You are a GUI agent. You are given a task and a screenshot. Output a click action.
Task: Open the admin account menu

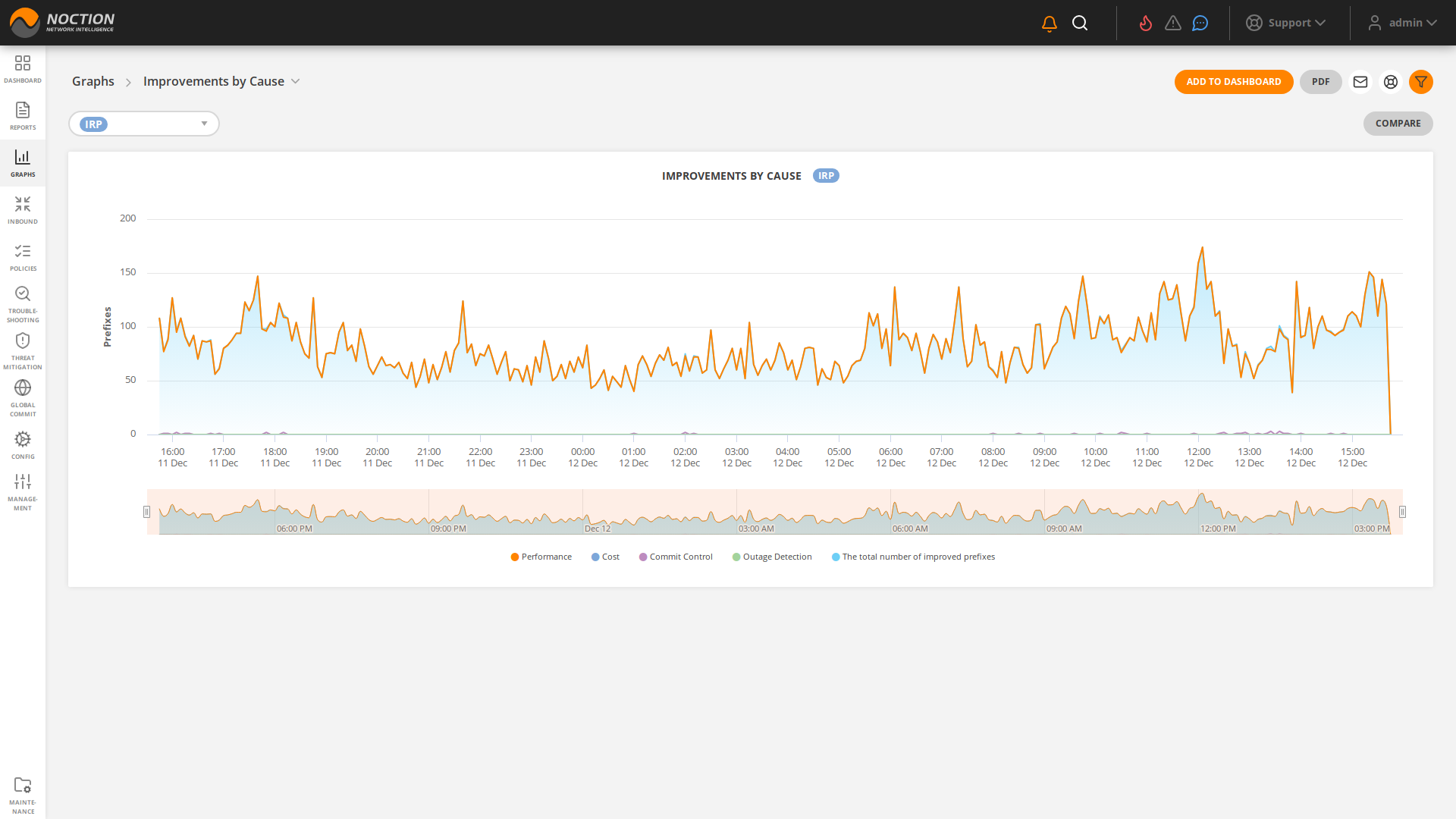1403,22
